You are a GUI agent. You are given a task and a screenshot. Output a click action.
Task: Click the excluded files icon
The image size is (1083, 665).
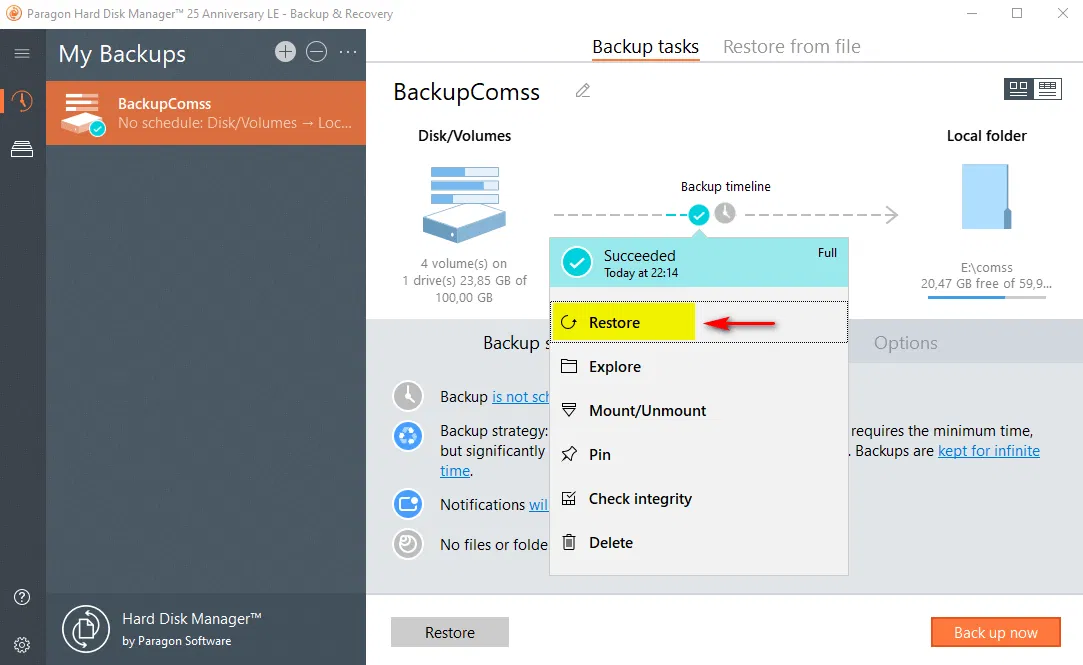click(408, 544)
